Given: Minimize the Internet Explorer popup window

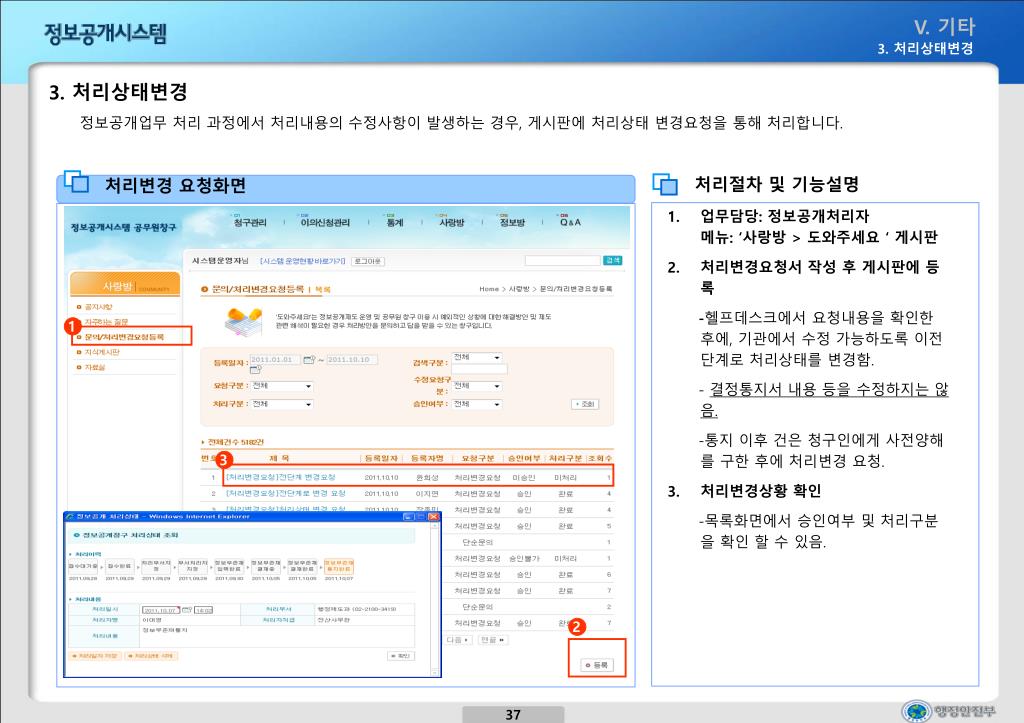Looking at the screenshot, I should point(409,516).
